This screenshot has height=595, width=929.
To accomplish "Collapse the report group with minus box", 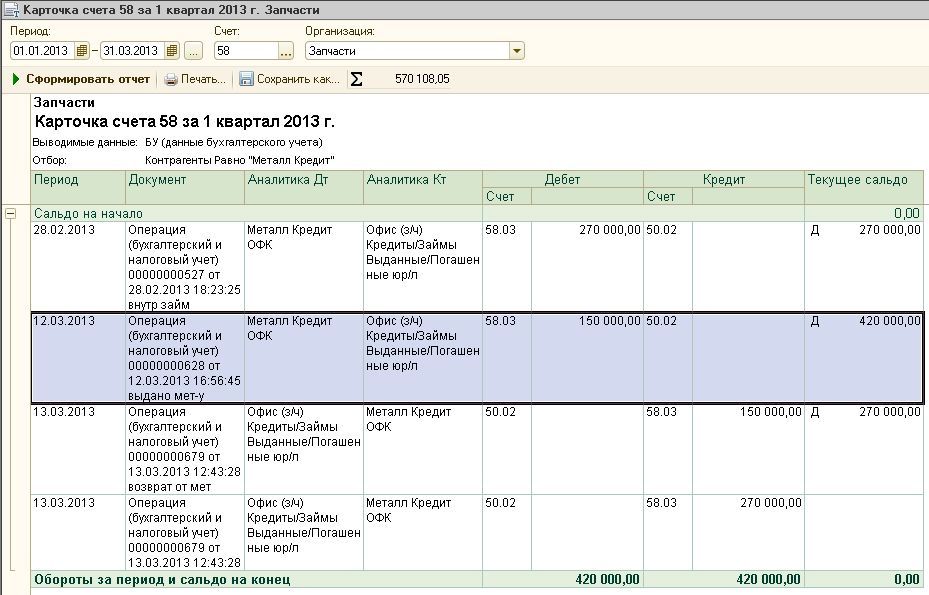I will [11, 213].
